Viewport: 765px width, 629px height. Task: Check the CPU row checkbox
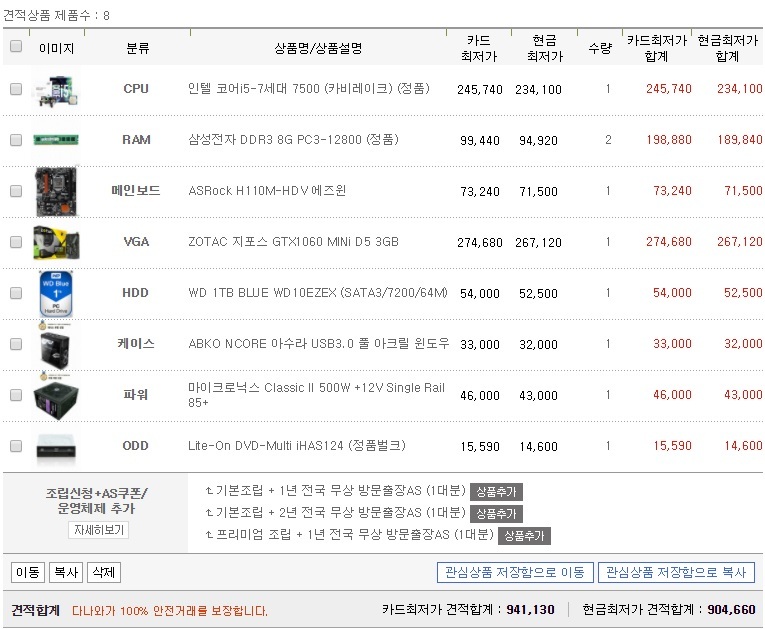16,89
